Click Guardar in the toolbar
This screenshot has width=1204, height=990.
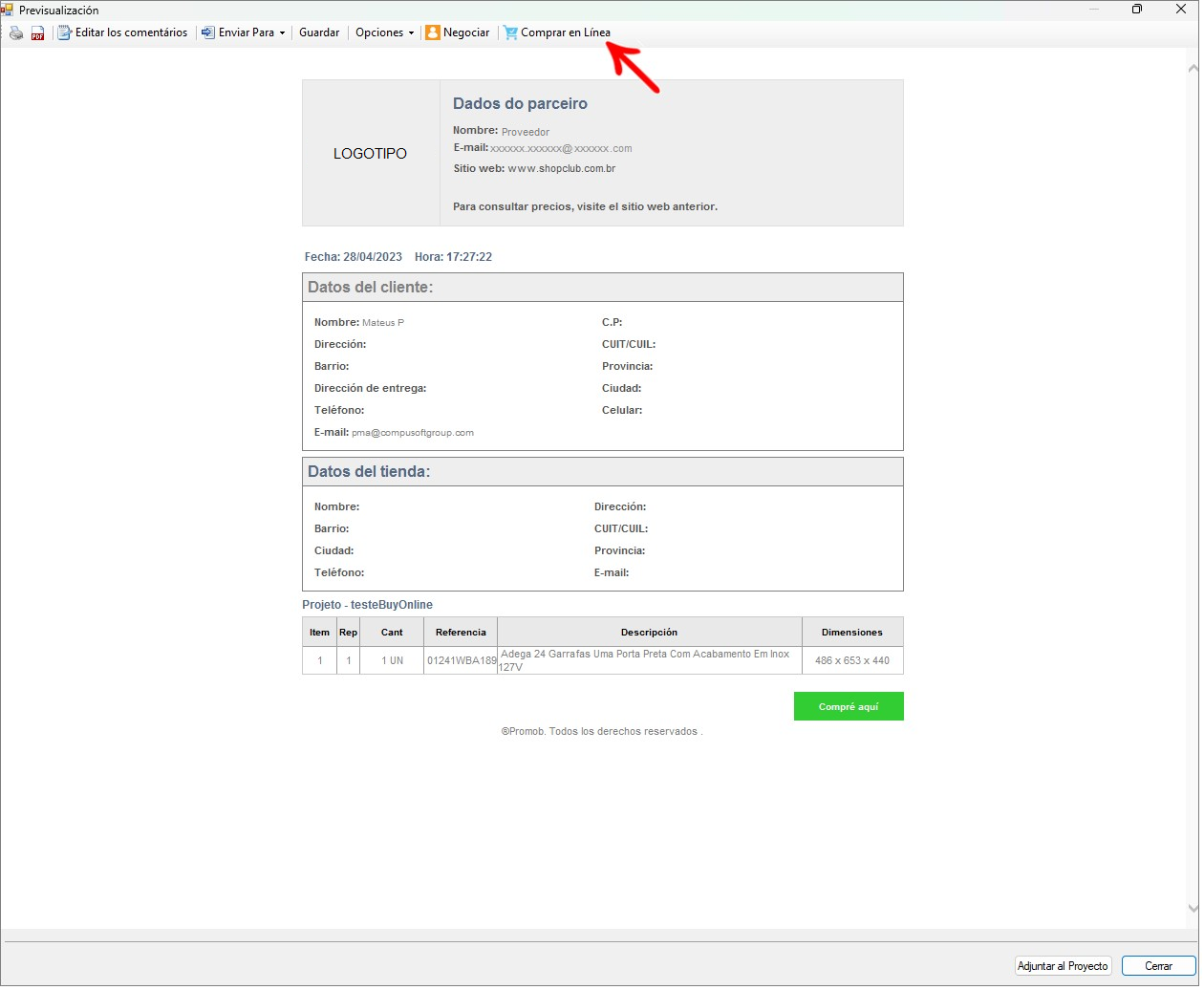pos(319,32)
